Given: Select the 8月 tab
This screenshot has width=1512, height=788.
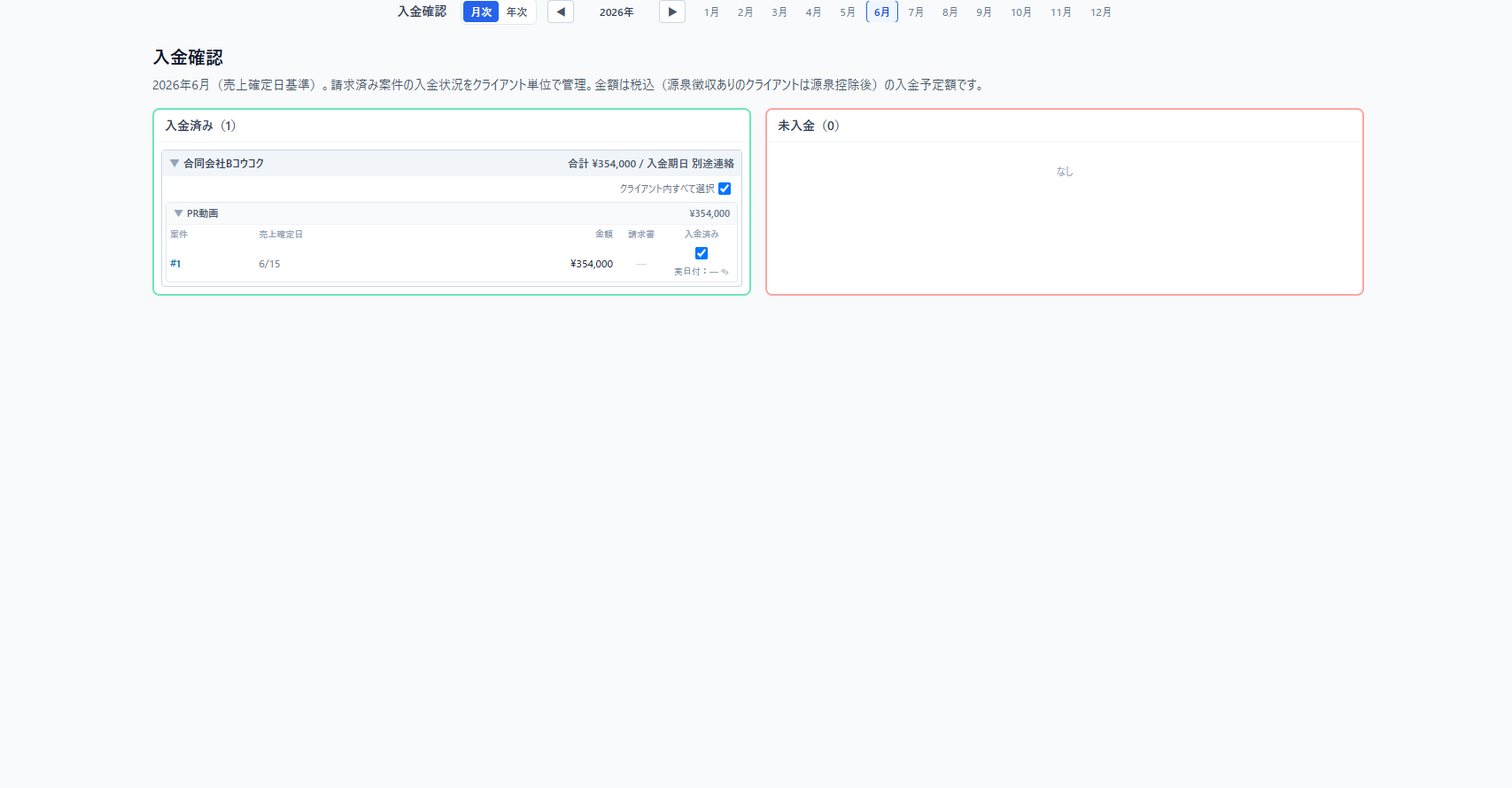Looking at the screenshot, I should pos(950,12).
